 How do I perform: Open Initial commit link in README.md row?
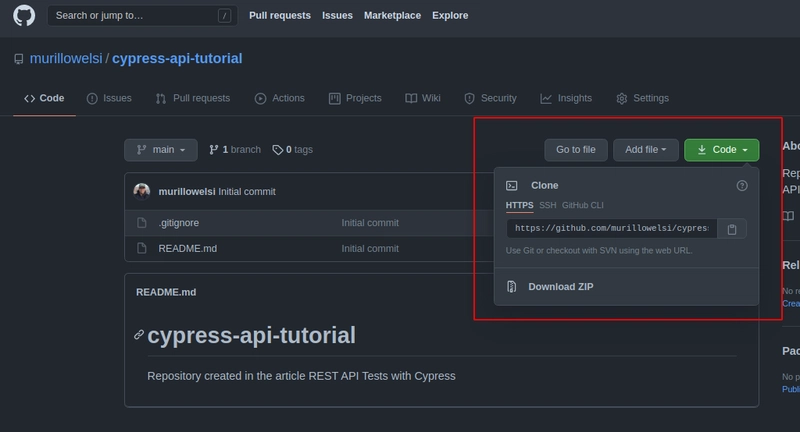(x=370, y=249)
